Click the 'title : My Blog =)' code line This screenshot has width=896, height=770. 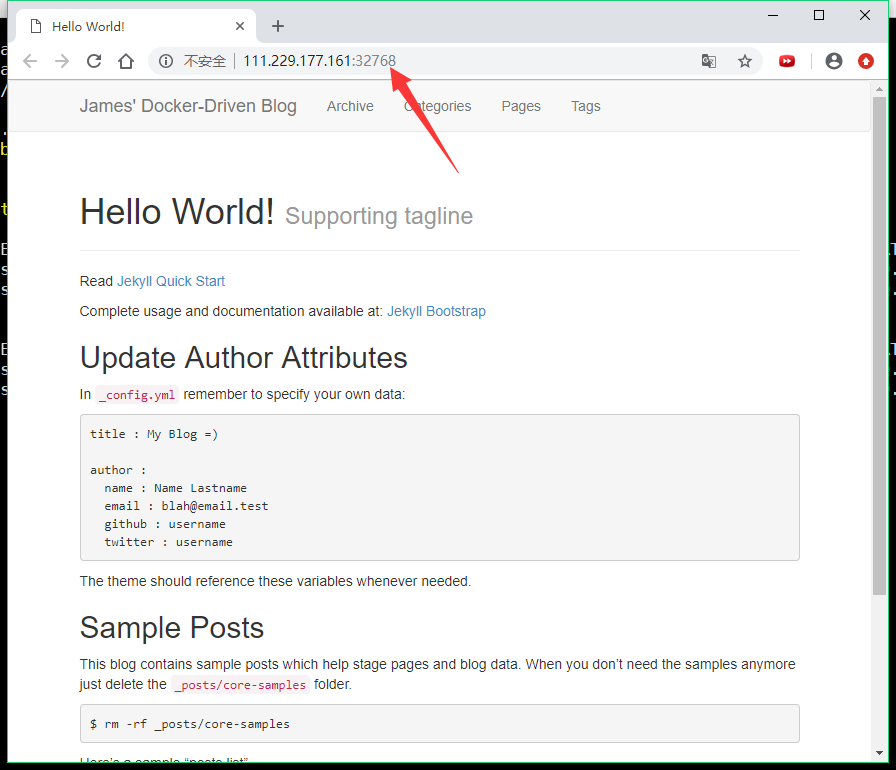154,434
